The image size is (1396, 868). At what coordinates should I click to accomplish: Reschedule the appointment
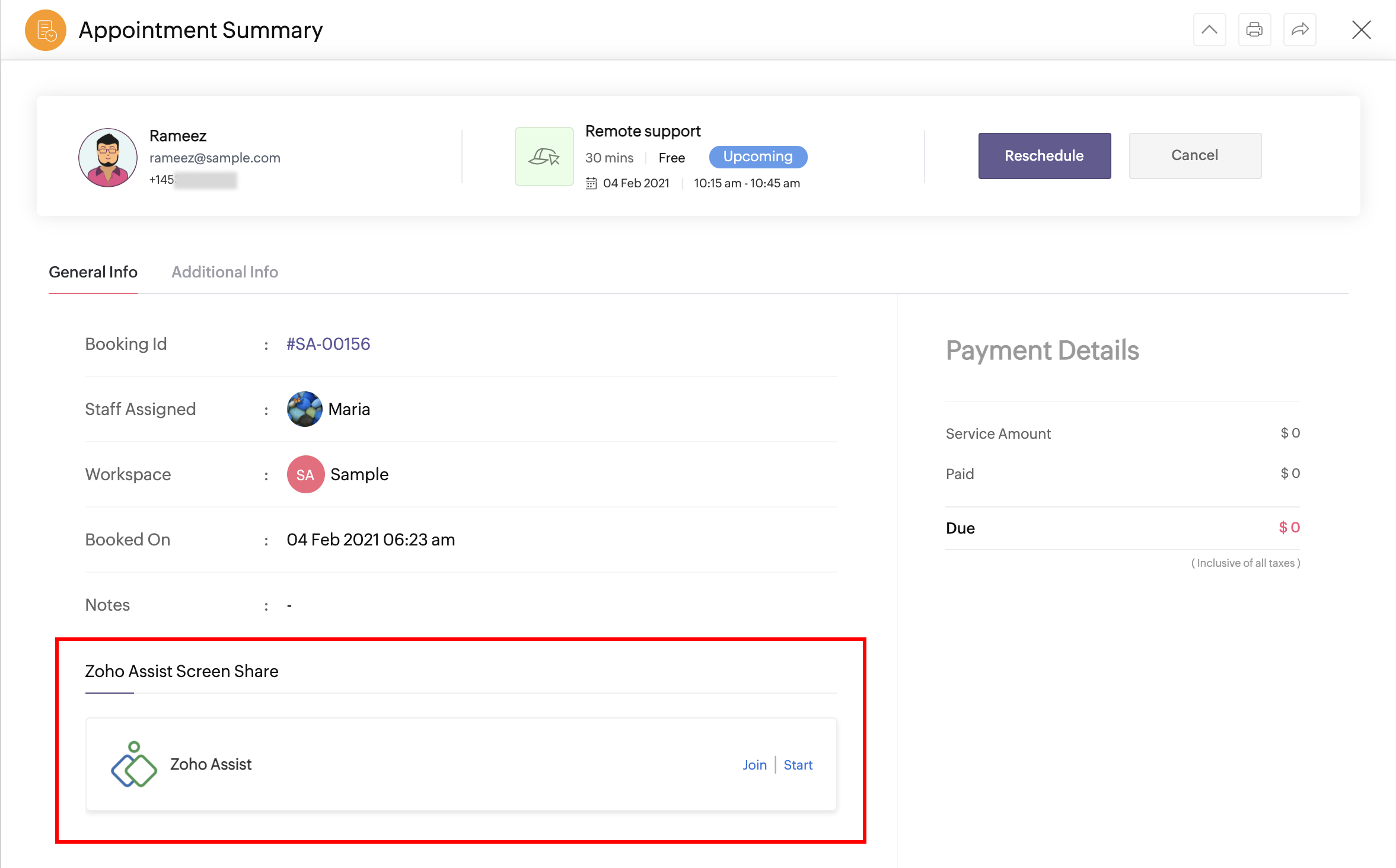(1044, 155)
